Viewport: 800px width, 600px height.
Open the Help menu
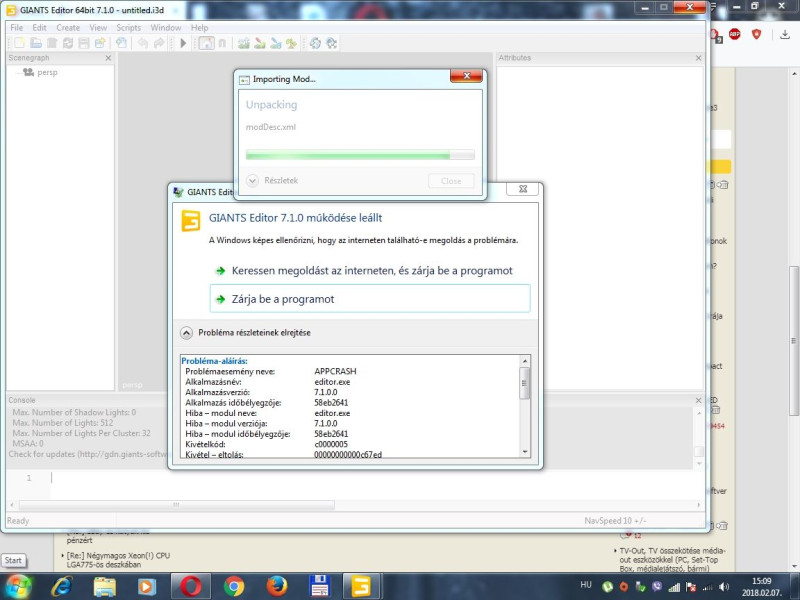[199, 28]
